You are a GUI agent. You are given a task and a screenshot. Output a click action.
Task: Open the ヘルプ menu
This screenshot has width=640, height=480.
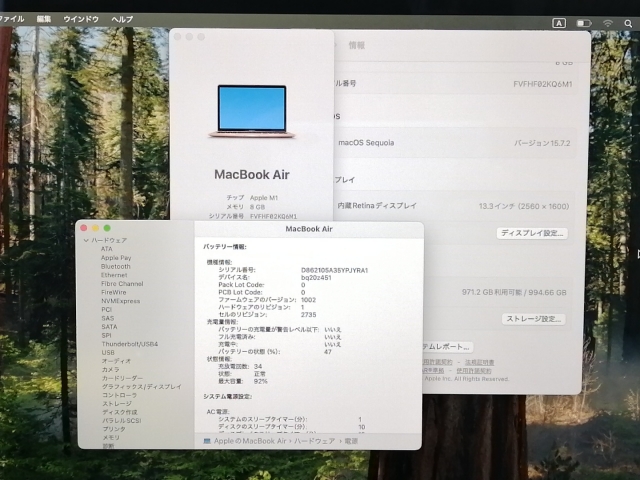(122, 19)
